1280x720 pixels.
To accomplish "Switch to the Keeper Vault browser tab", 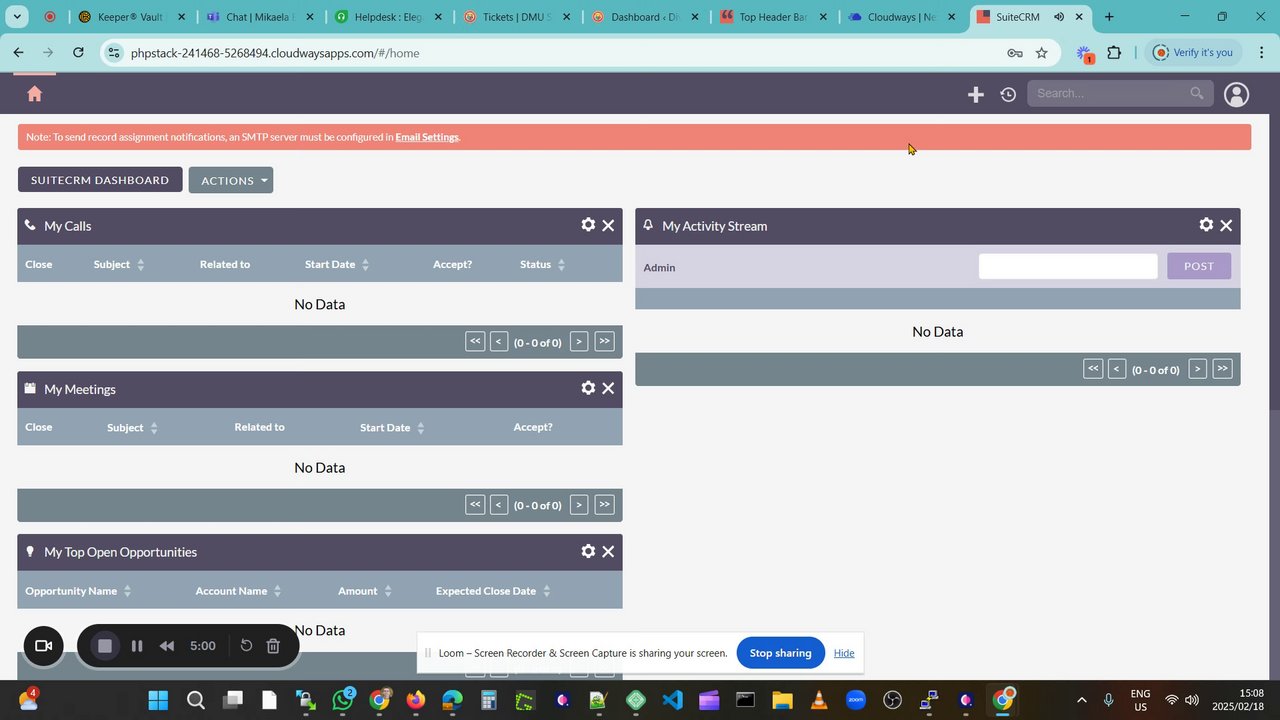I will [133, 17].
